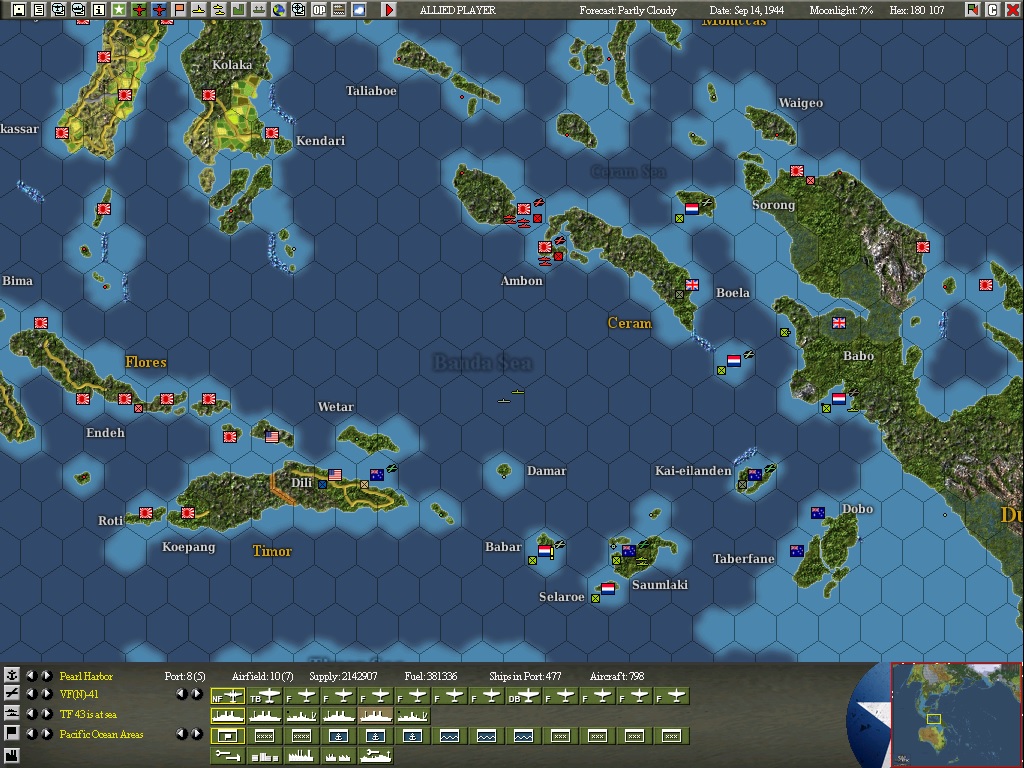Click the anchor icon beside Pearl Harbor

click(11, 675)
